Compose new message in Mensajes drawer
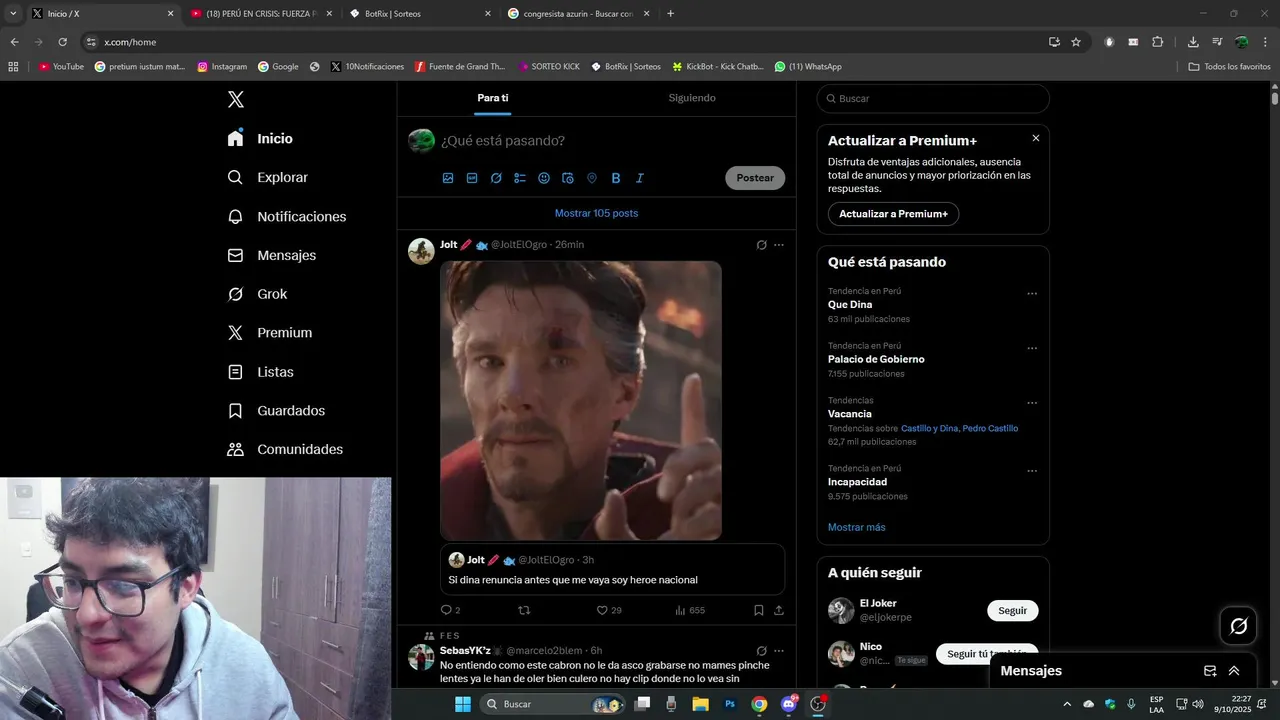Viewport: 1280px width, 720px height. pos(1210,671)
